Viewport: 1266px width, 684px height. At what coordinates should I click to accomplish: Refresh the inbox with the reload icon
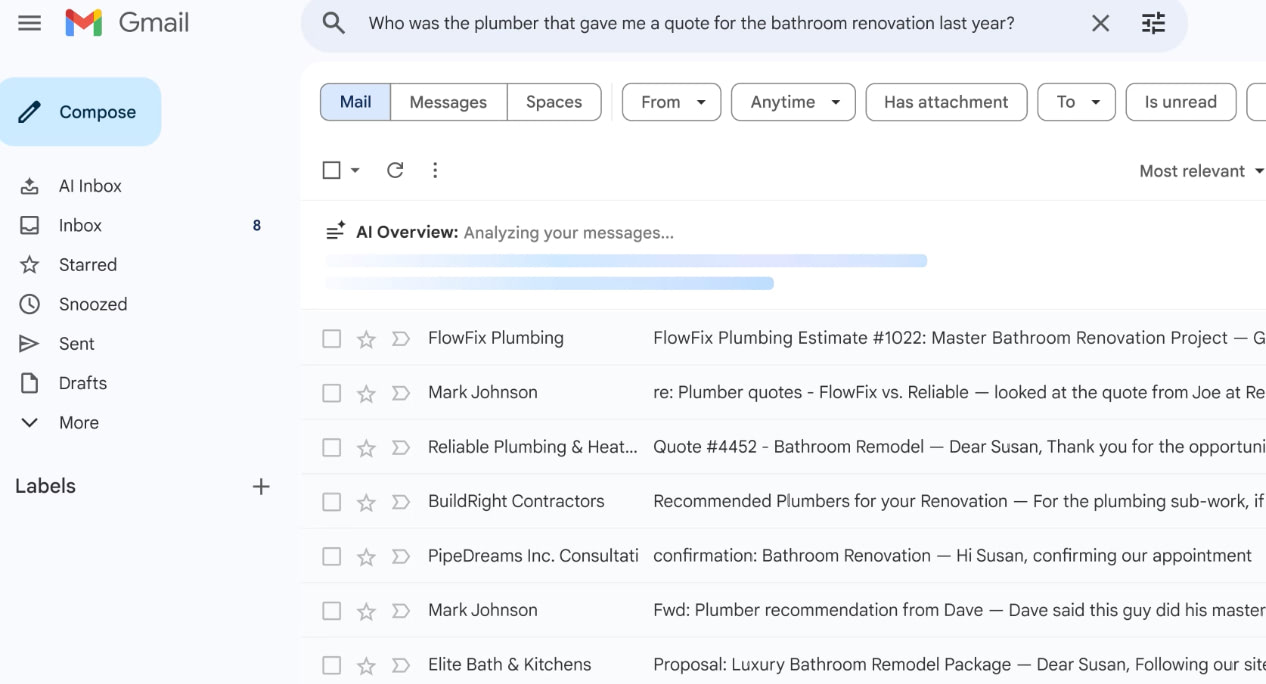tap(395, 170)
